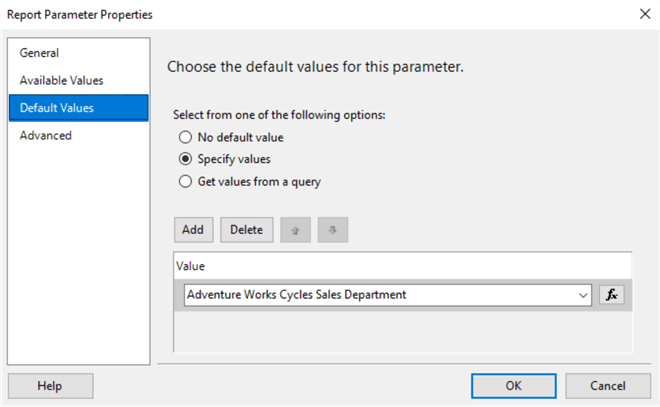
Task: Cancel the dialog changes
Action: (608, 386)
